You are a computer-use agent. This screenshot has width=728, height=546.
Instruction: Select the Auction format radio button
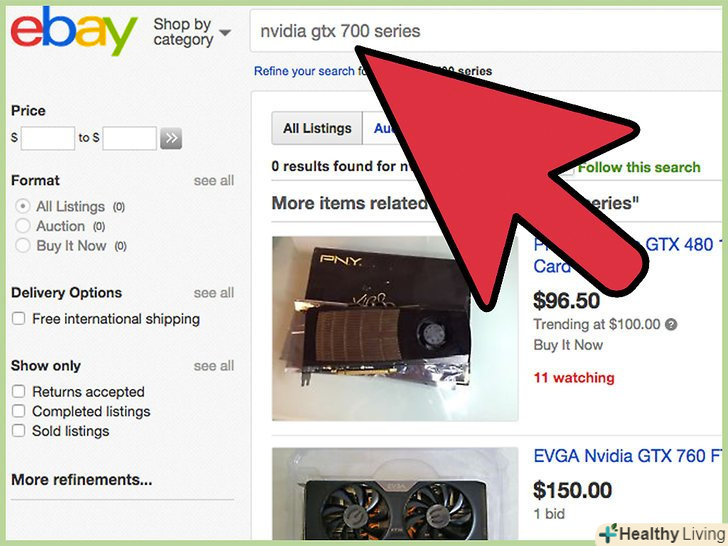[x=22, y=226]
